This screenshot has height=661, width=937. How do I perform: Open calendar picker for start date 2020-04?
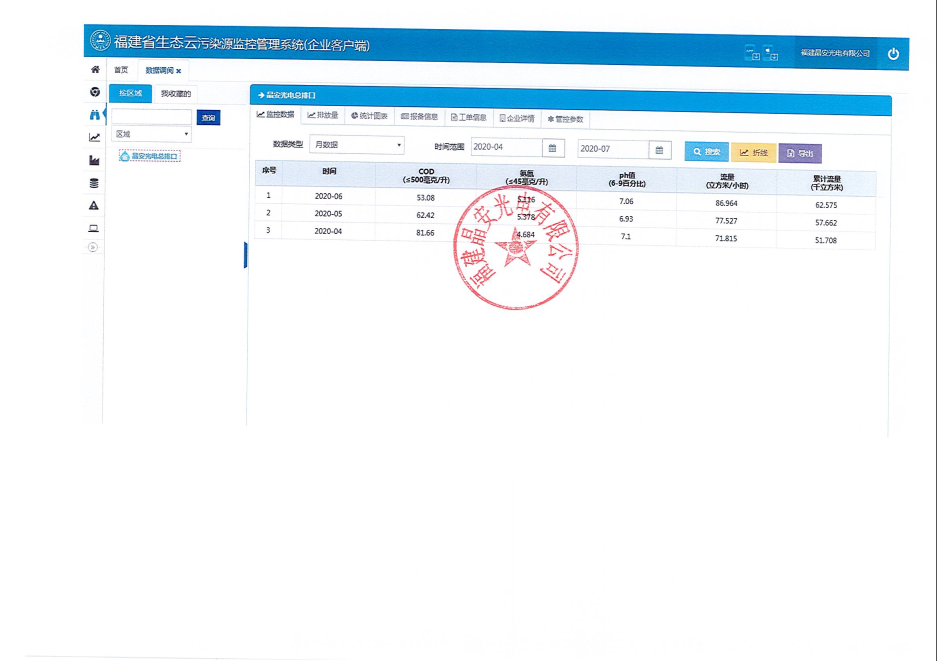552,148
